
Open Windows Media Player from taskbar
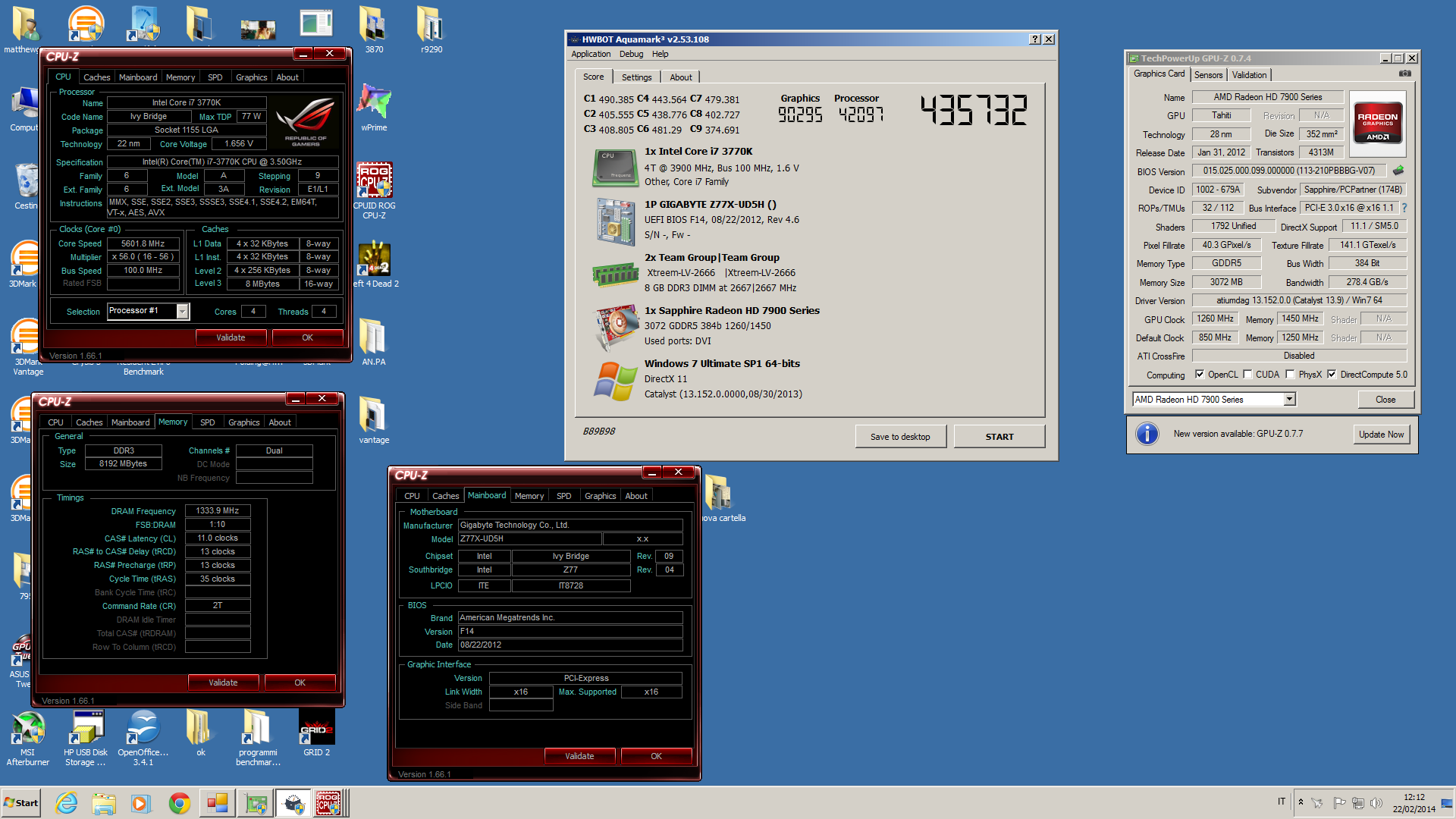coord(141,803)
